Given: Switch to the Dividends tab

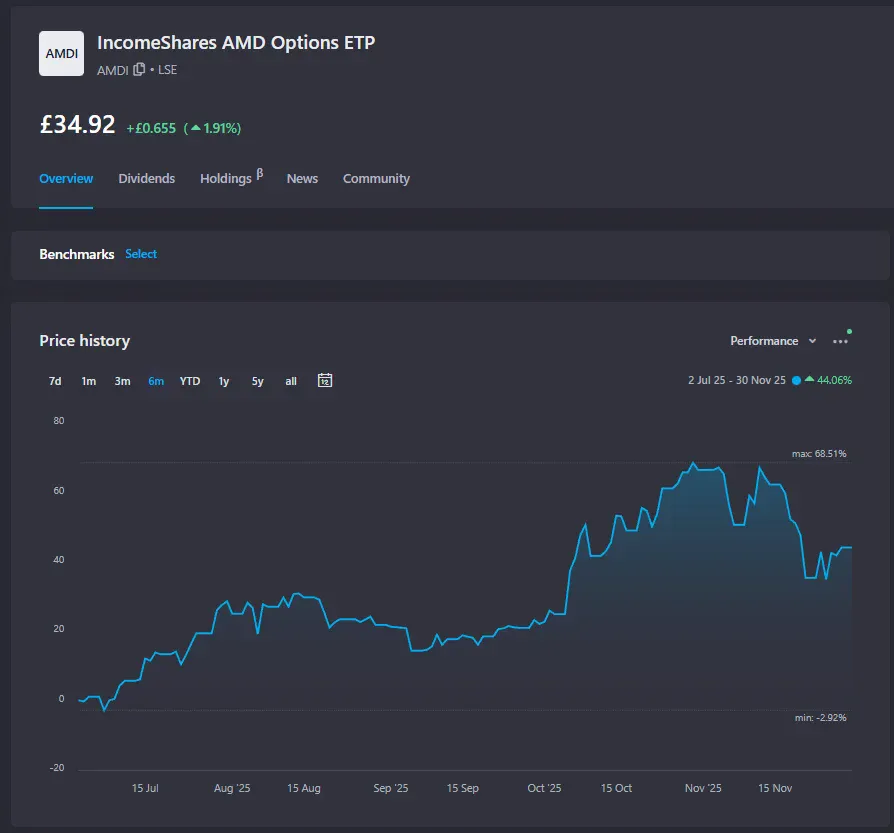Looking at the screenshot, I should (x=146, y=178).
